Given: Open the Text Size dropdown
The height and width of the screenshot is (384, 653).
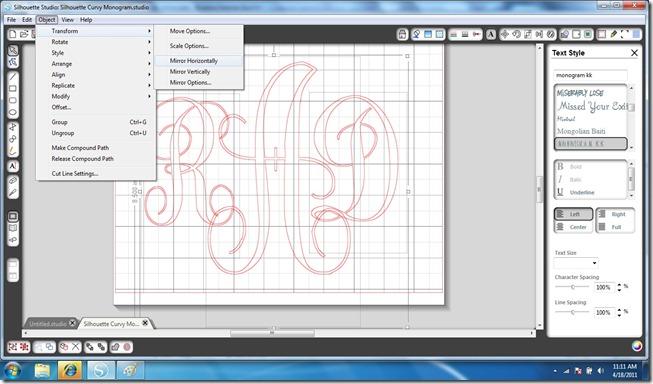Looking at the screenshot, I should tap(576, 263).
